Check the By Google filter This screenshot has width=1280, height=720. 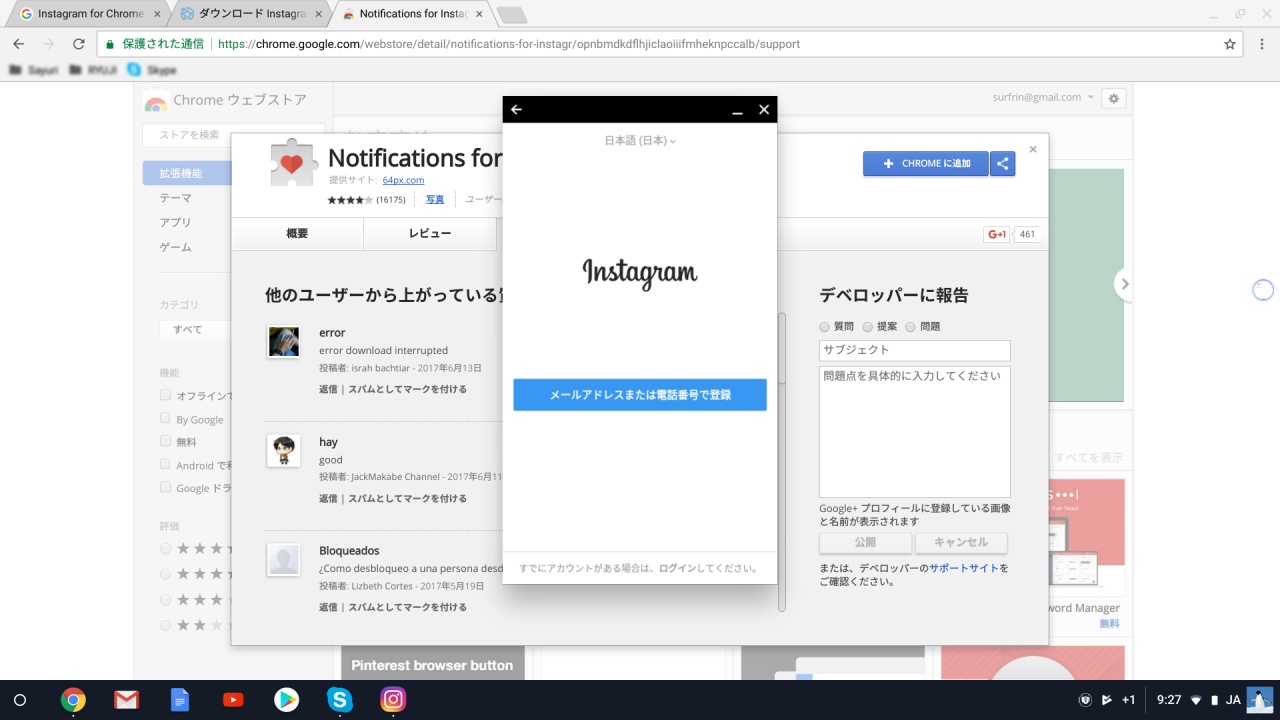click(166, 419)
